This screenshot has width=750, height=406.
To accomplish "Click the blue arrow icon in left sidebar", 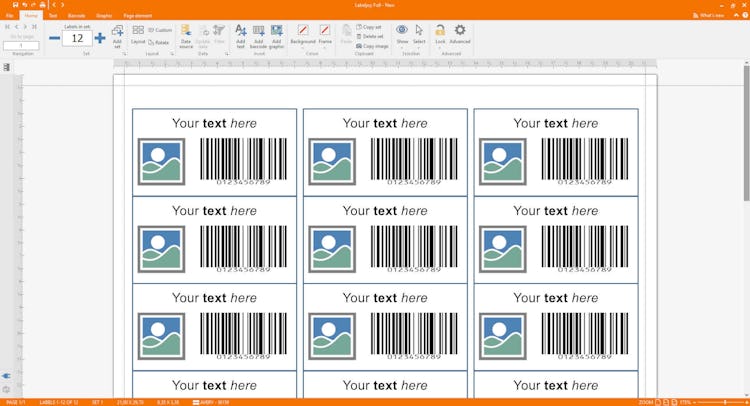I will click(x=6, y=376).
